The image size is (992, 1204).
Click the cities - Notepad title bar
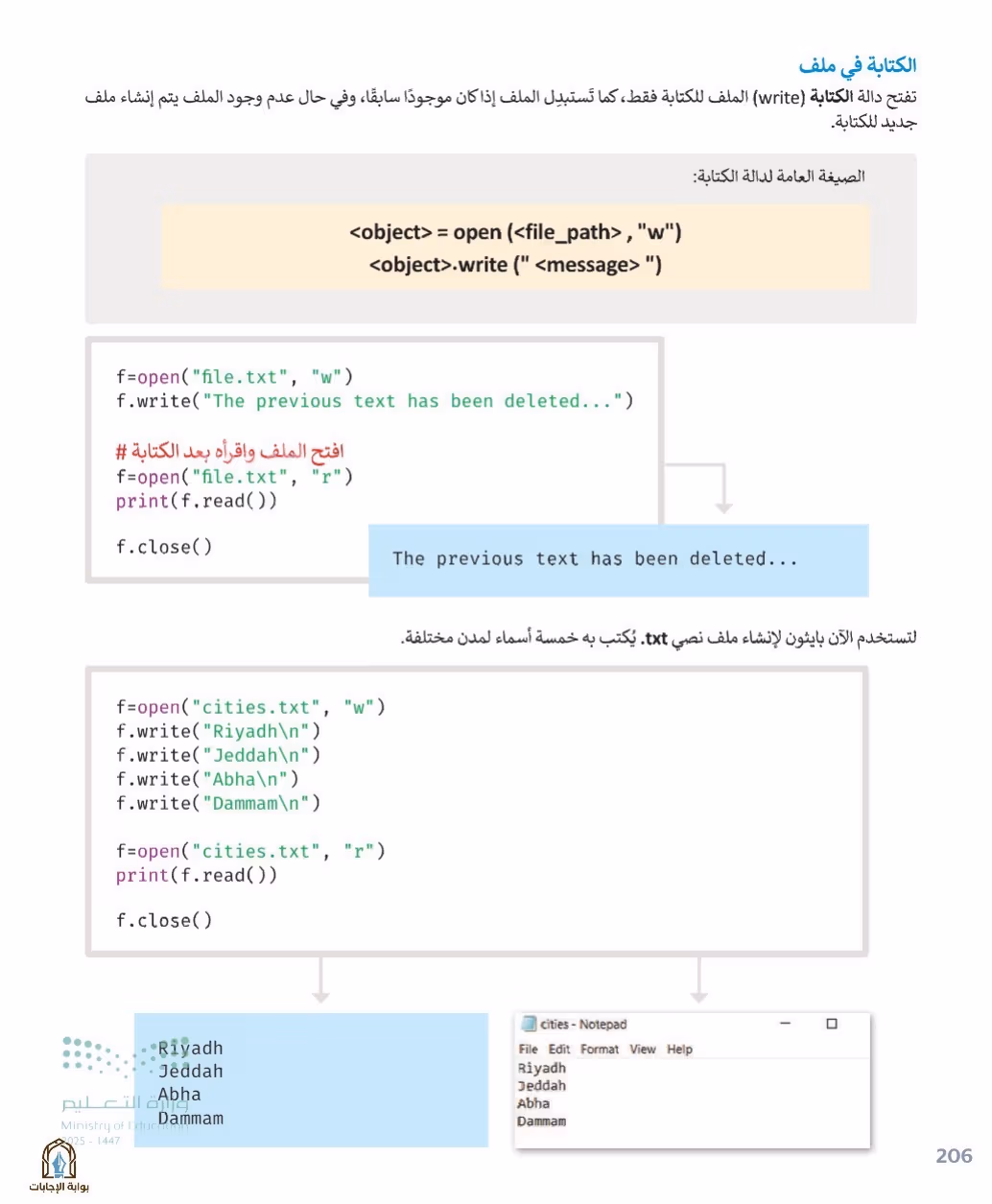click(x=692, y=1024)
